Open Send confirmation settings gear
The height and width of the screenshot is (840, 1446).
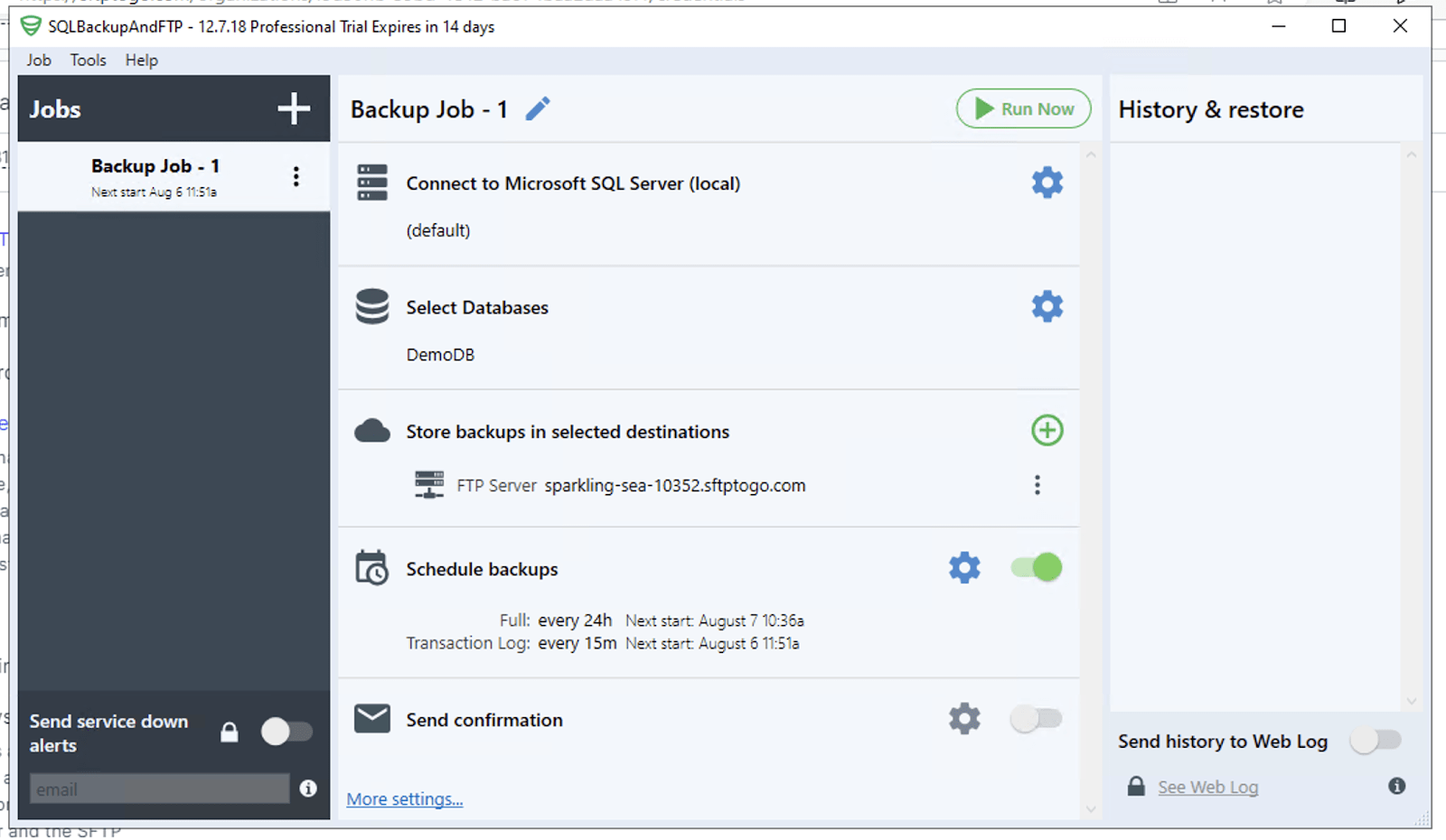point(963,719)
